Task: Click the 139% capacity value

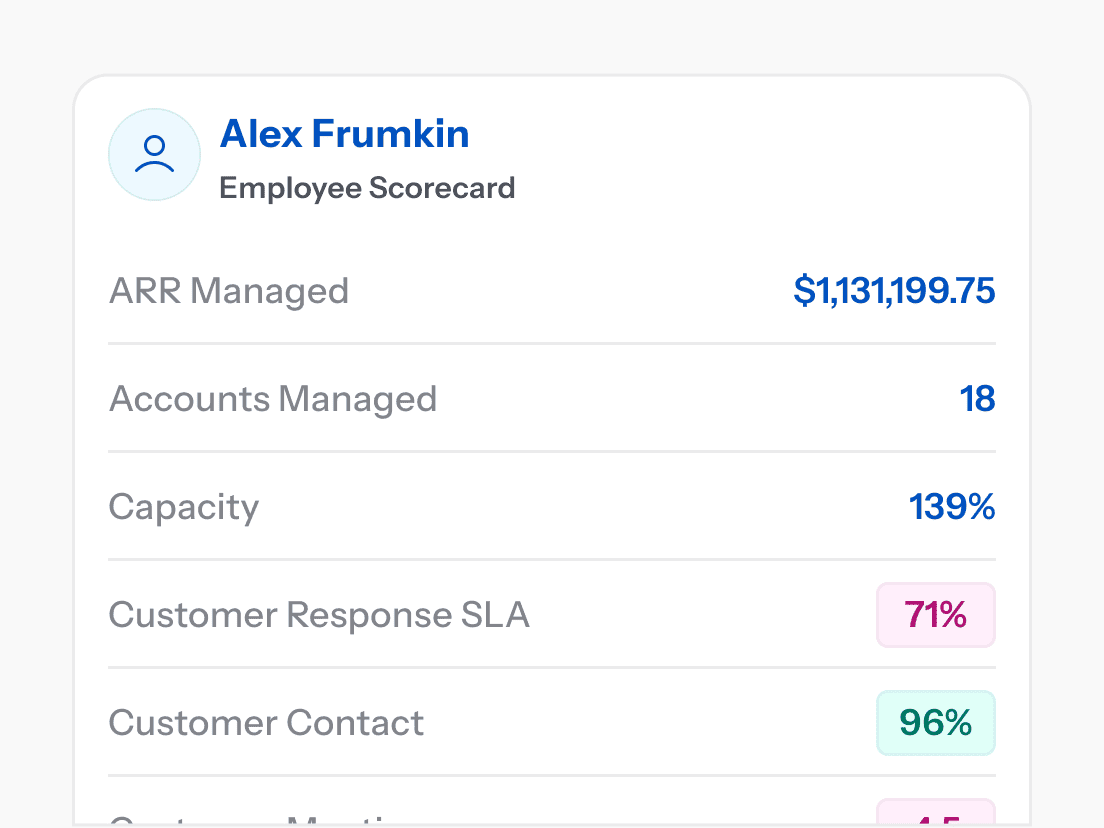Action: pyautogui.click(x=951, y=507)
